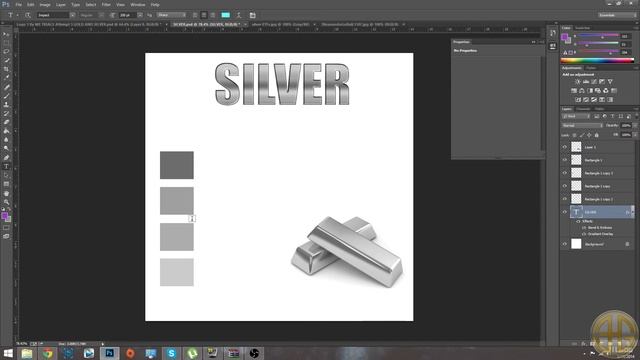This screenshot has width=640, height=360.
Task: Add a Black & White adjustment
Action: point(590,91)
